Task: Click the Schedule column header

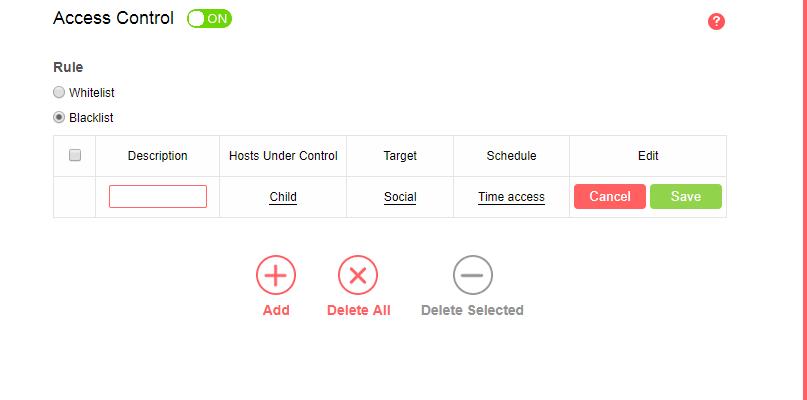Action: [x=511, y=156]
